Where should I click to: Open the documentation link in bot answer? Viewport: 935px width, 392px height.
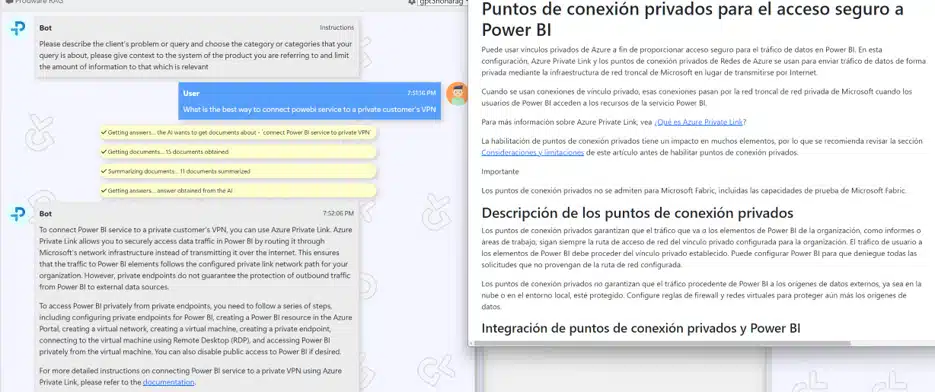(x=169, y=382)
